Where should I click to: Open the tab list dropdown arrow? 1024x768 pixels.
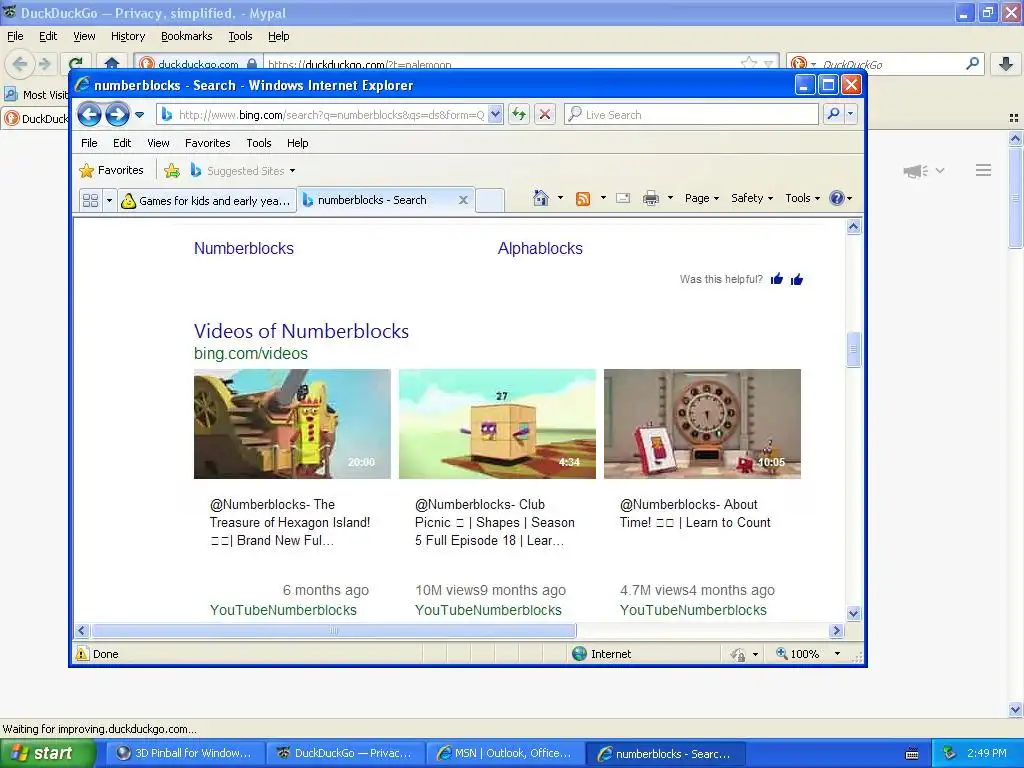pyautogui.click(x=109, y=200)
